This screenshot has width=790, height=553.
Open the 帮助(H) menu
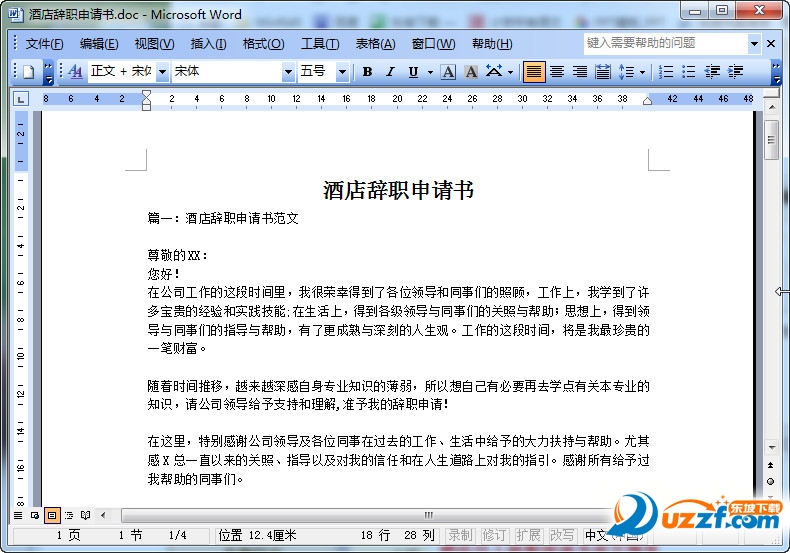pyautogui.click(x=492, y=44)
